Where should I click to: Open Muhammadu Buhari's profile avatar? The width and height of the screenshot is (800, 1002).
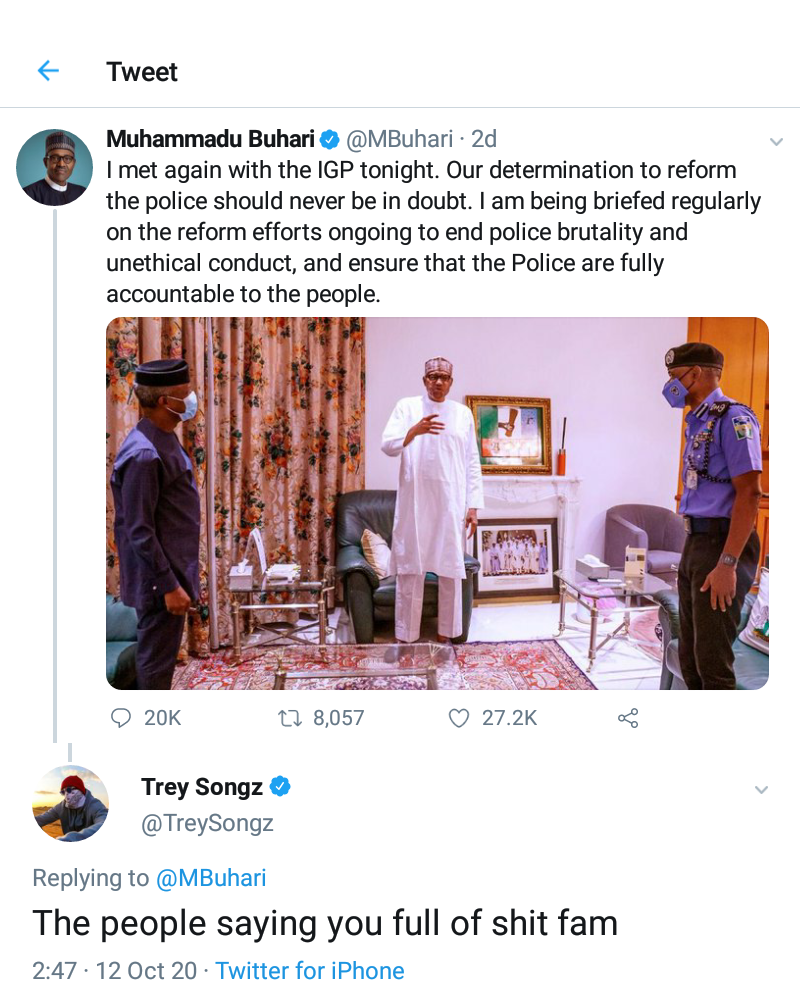54,167
